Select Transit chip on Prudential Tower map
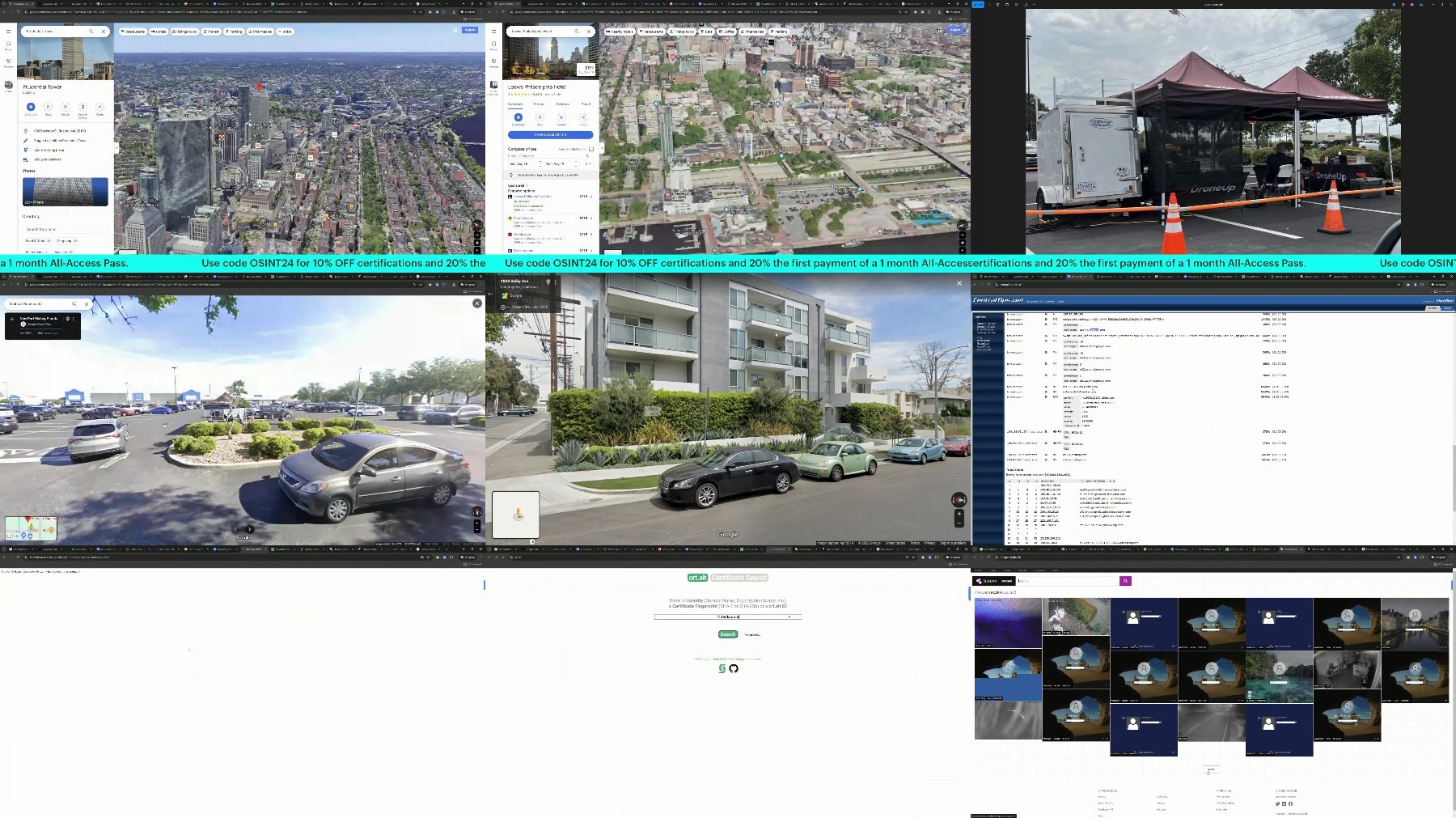Screen dimensions: 1456x818 [211, 32]
